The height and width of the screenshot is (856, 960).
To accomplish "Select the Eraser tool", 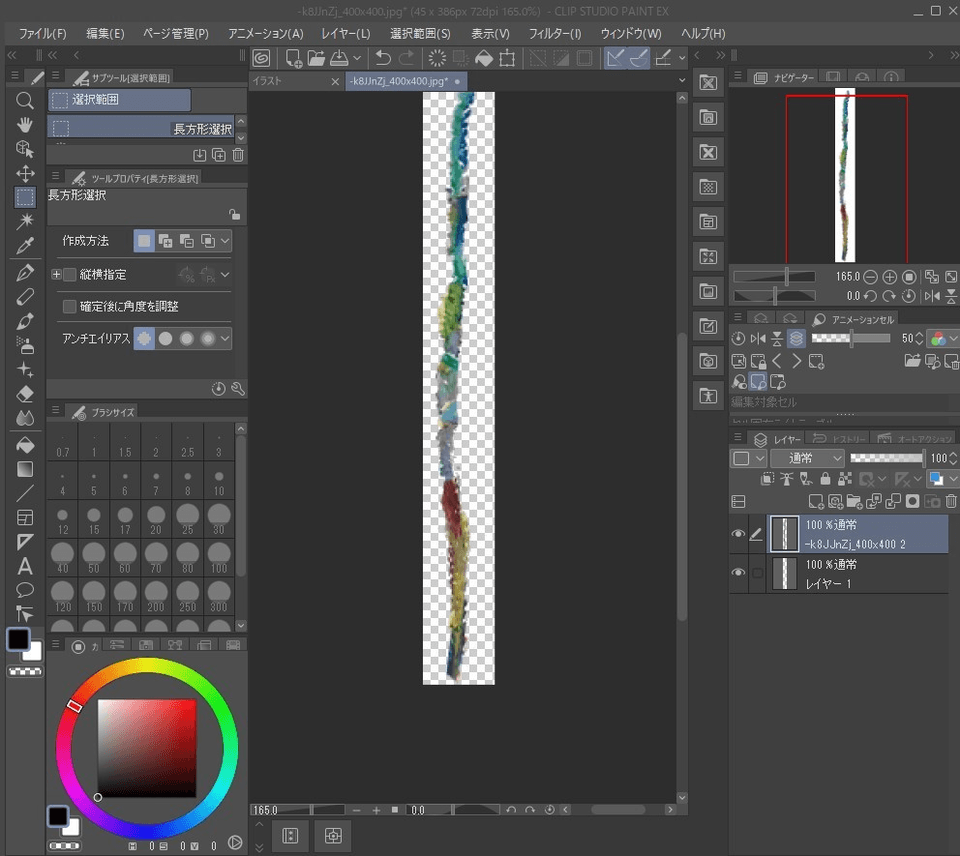I will coord(25,394).
